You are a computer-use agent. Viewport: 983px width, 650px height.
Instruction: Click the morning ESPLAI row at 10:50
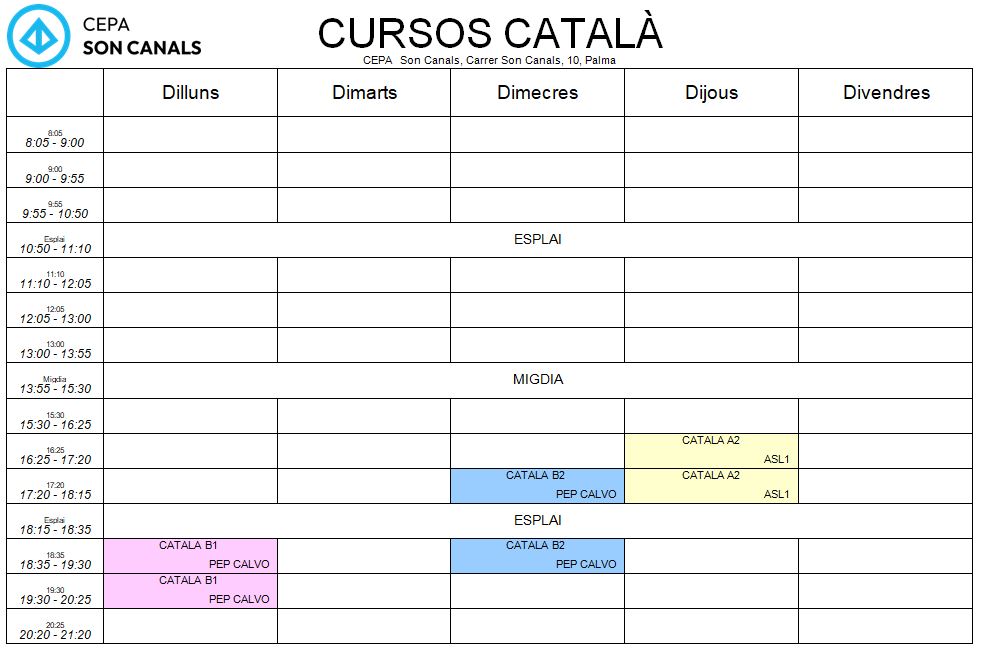click(538, 239)
